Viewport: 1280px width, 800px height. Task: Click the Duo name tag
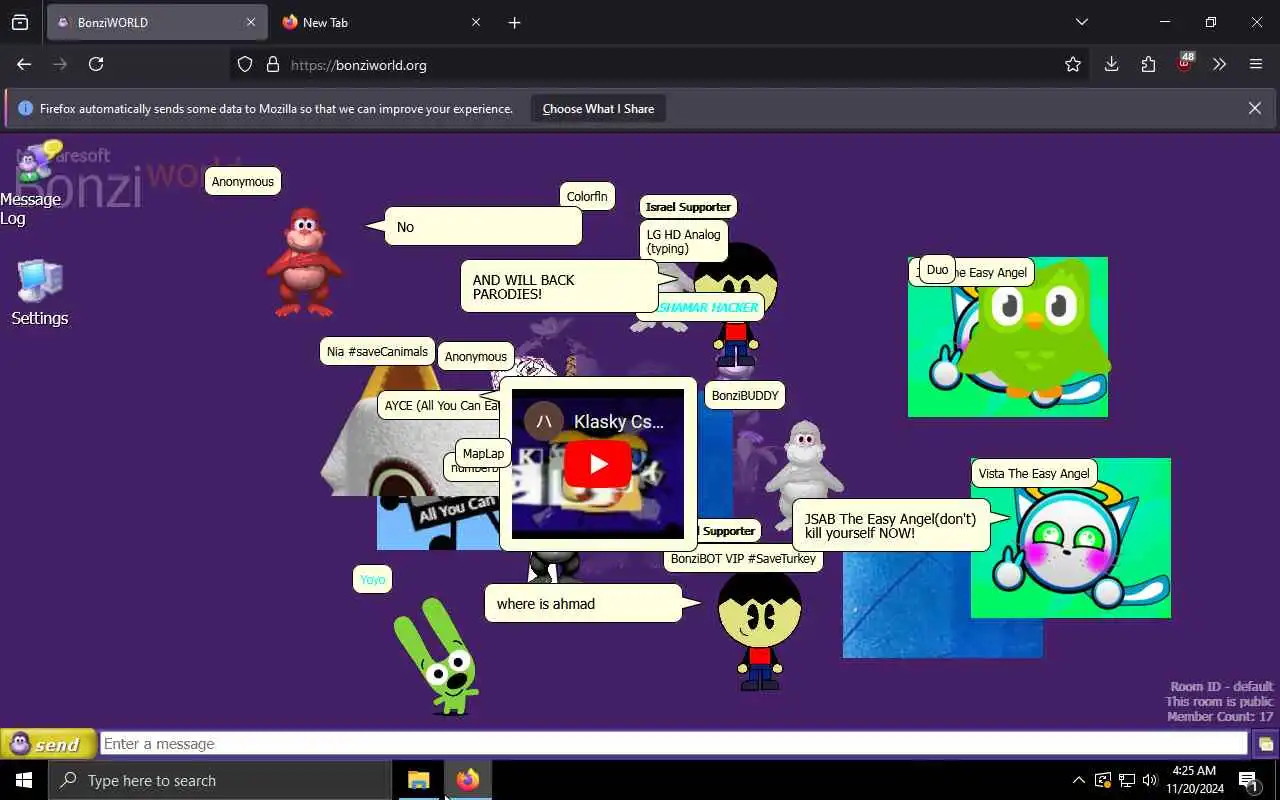coord(937,270)
